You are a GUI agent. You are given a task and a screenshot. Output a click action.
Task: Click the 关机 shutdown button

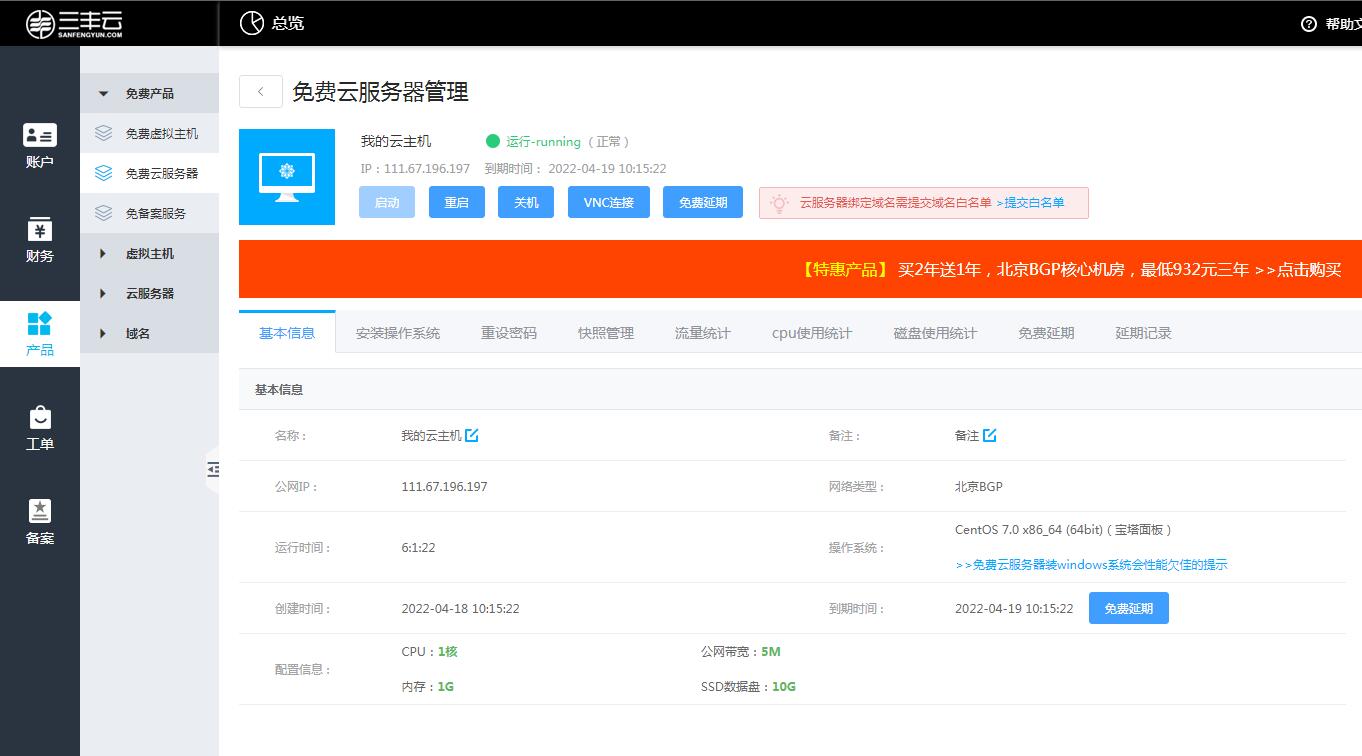[x=526, y=202]
